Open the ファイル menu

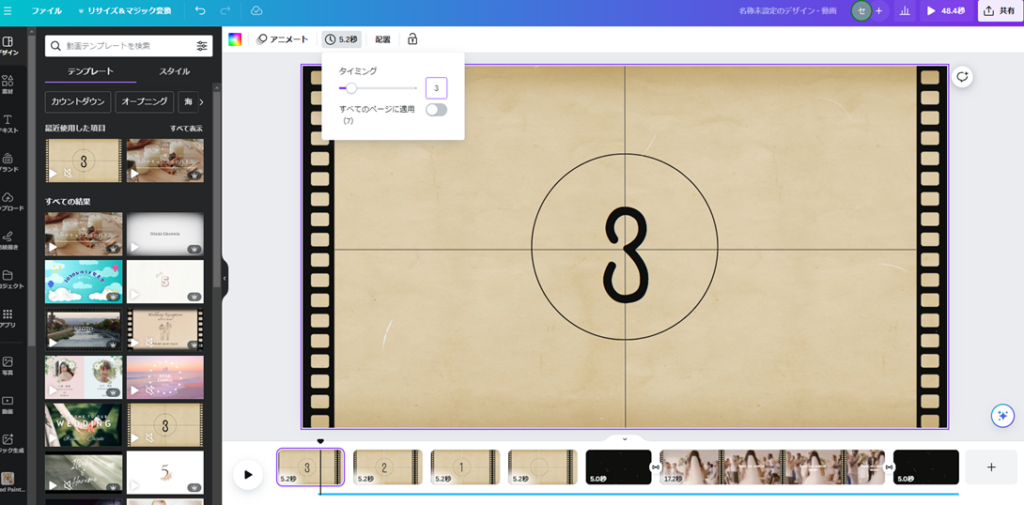(46, 11)
